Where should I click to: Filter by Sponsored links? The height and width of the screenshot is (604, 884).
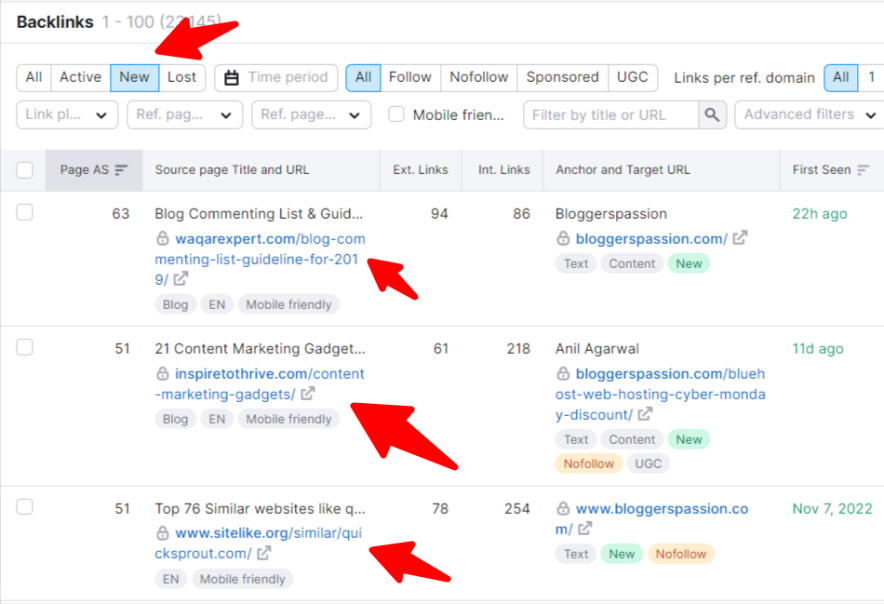[563, 77]
